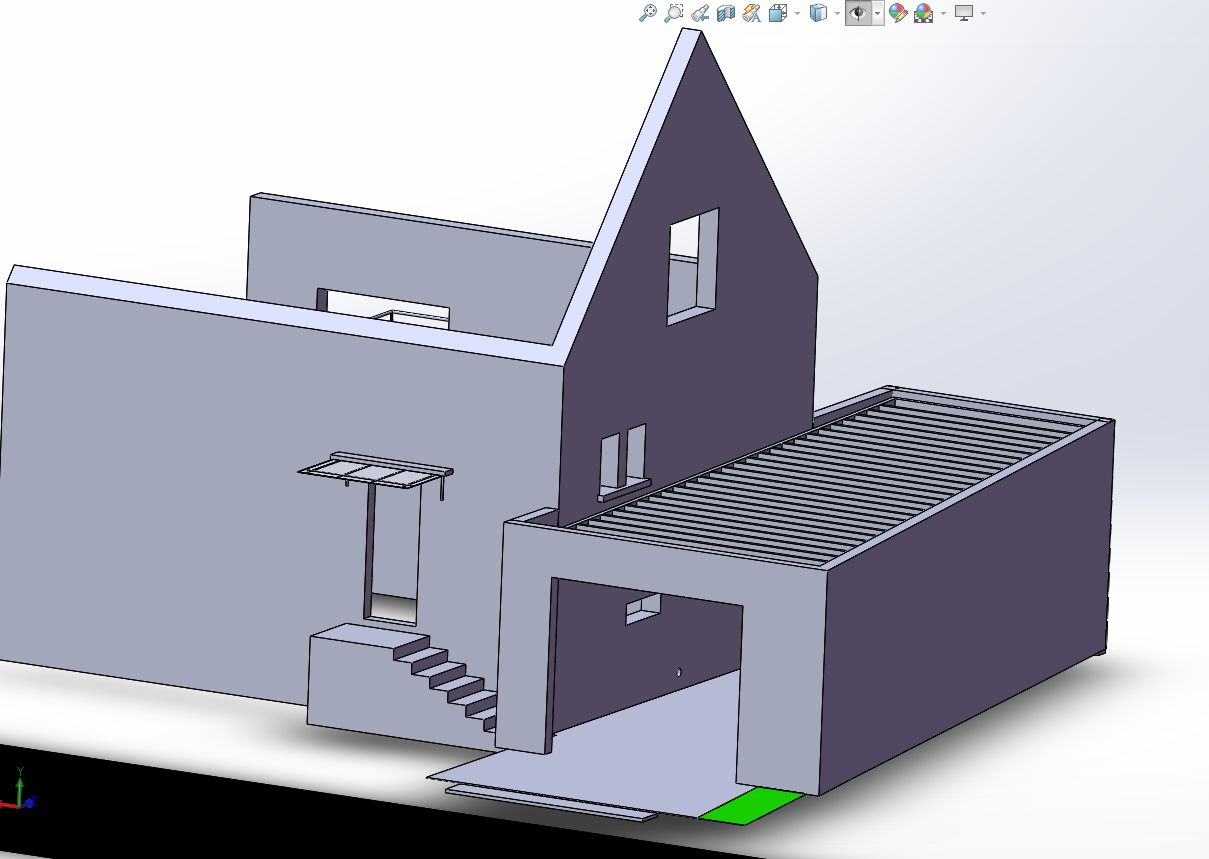Expand the View Settings dropdown arrow
The height and width of the screenshot is (859, 1209).
[983, 13]
